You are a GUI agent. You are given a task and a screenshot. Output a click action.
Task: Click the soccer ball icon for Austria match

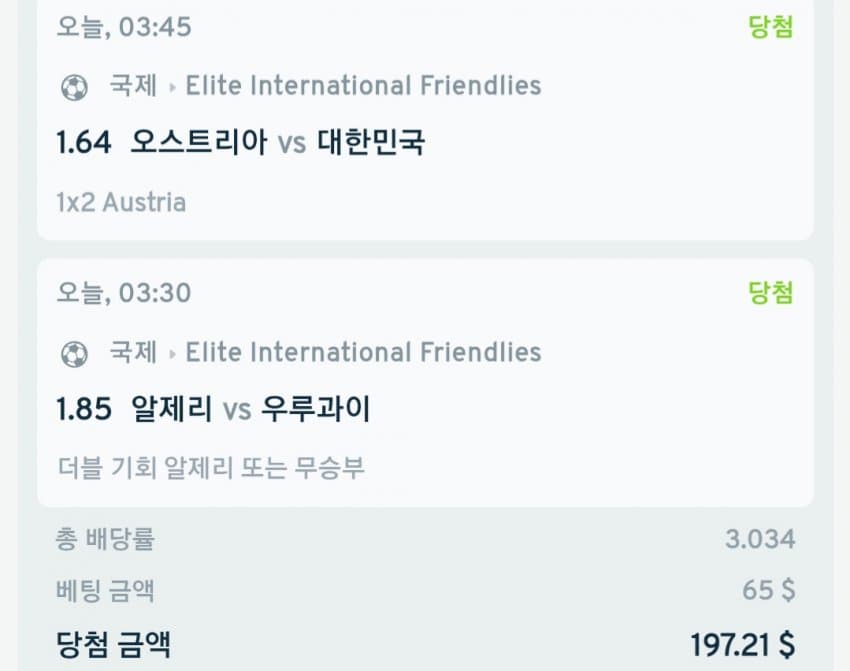coord(74,87)
